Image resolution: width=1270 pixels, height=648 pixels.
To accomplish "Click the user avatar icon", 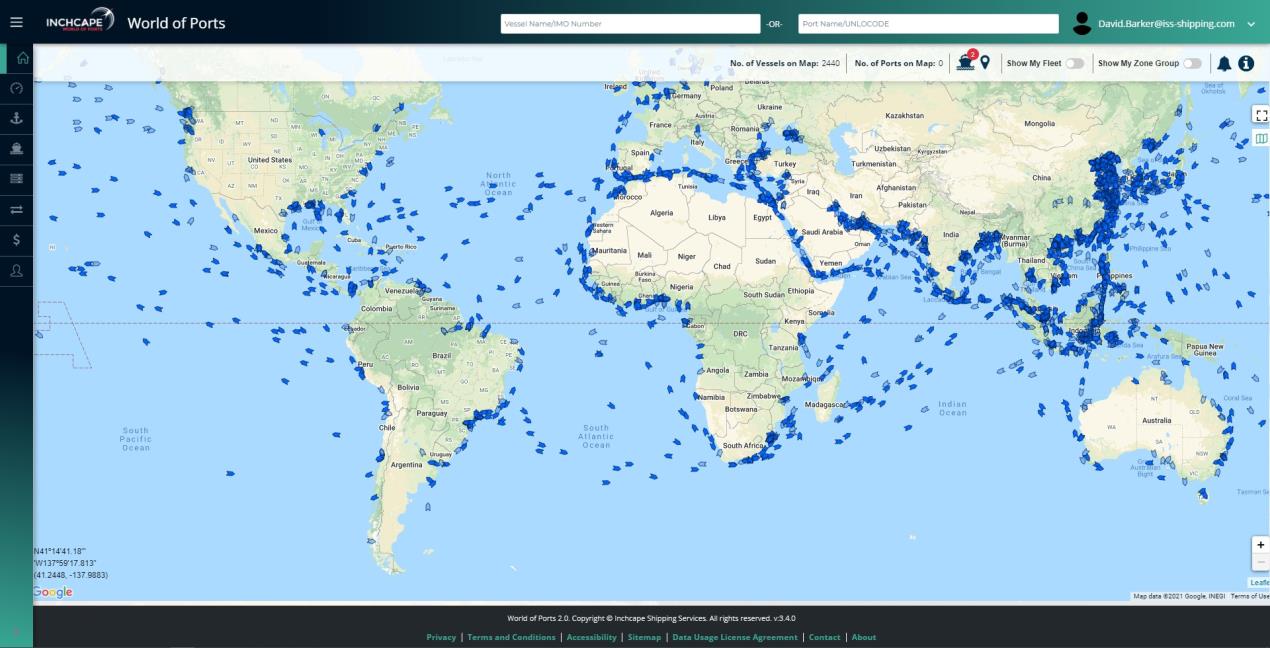I will coord(1081,23).
